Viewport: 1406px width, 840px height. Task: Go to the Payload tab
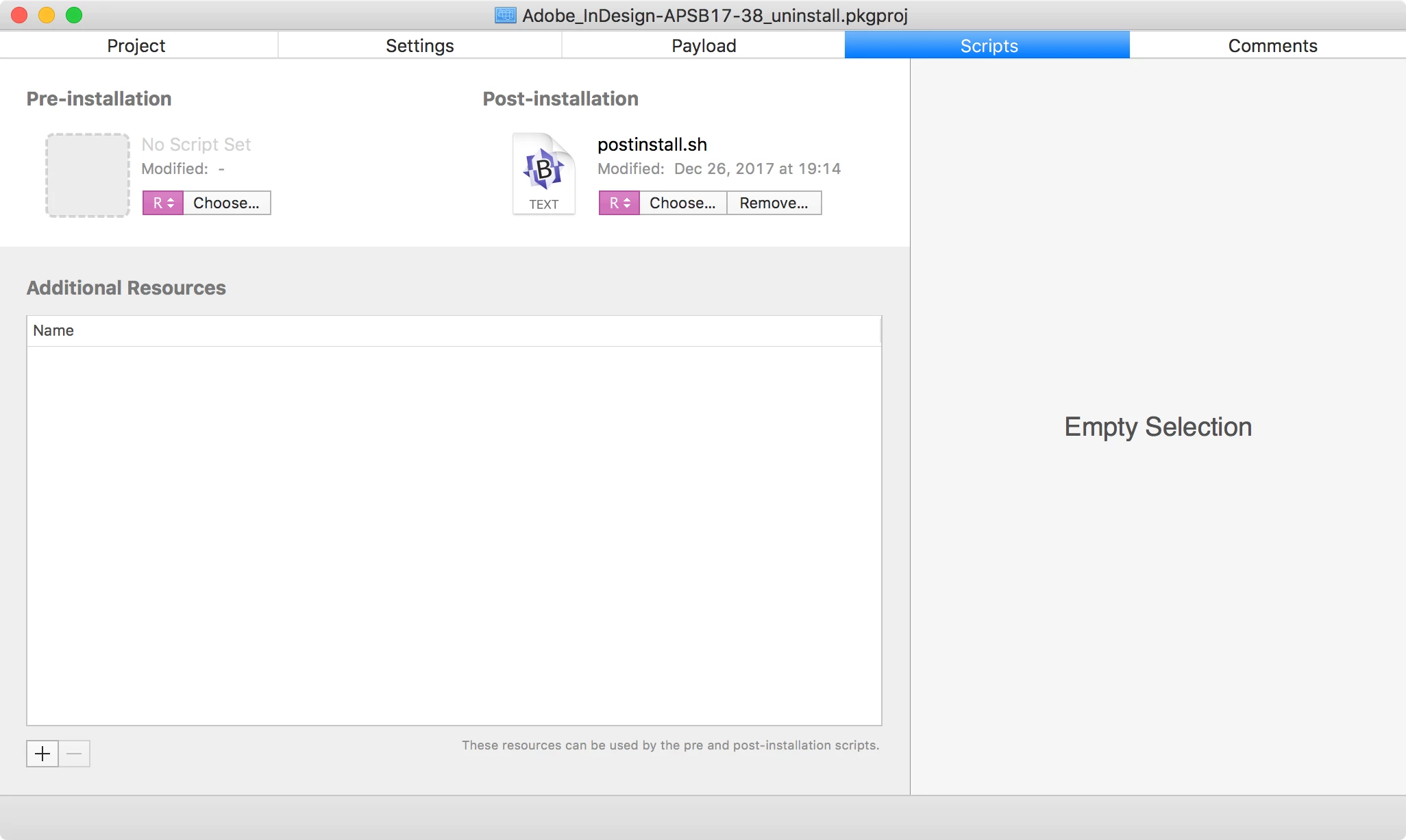704,45
